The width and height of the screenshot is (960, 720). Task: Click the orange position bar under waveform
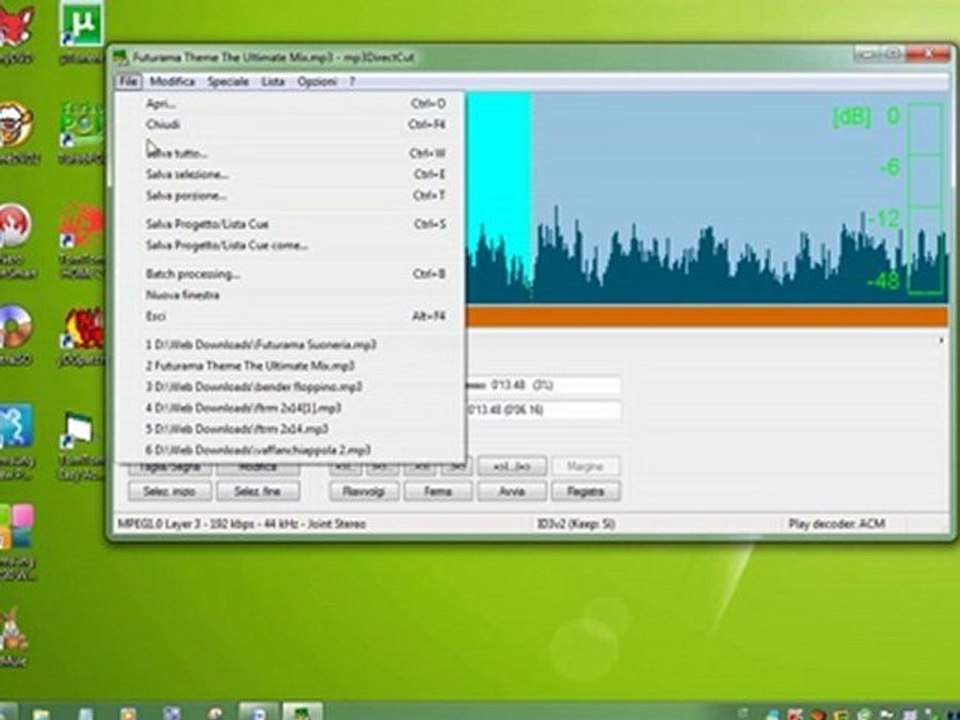tap(707, 317)
